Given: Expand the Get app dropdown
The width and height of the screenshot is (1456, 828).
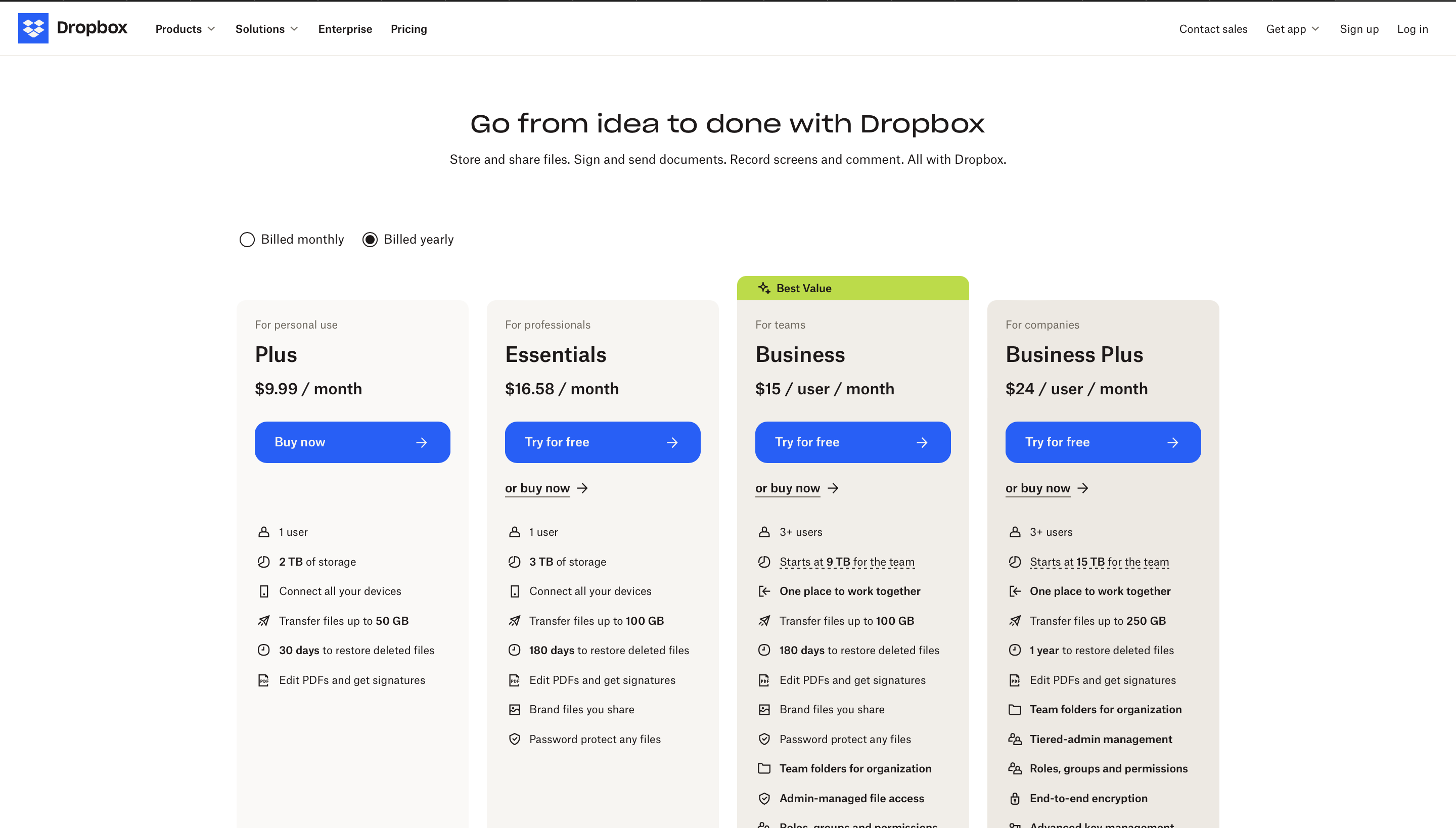Looking at the screenshot, I should 1293,28.
